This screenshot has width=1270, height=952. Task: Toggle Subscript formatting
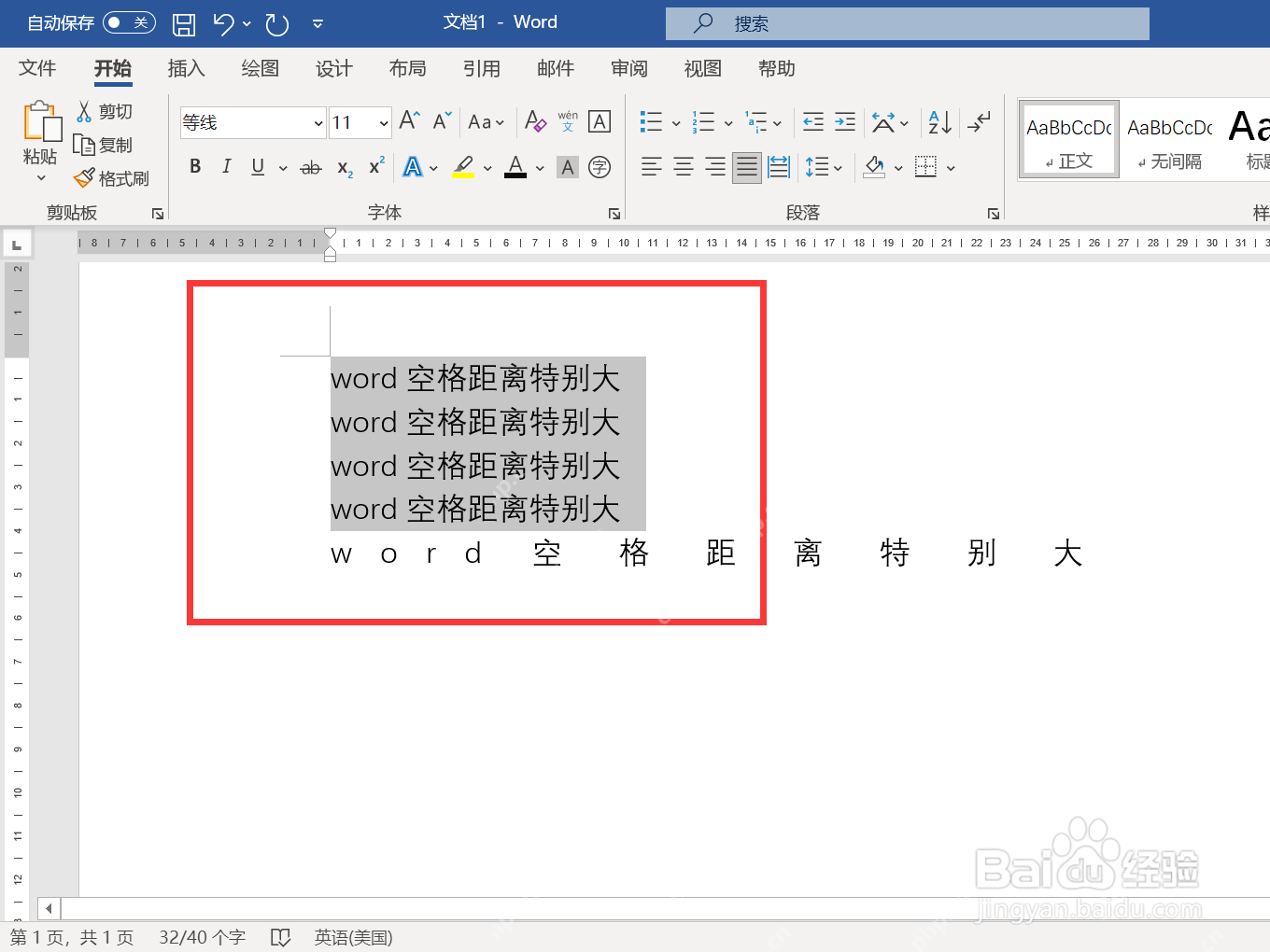click(x=345, y=168)
